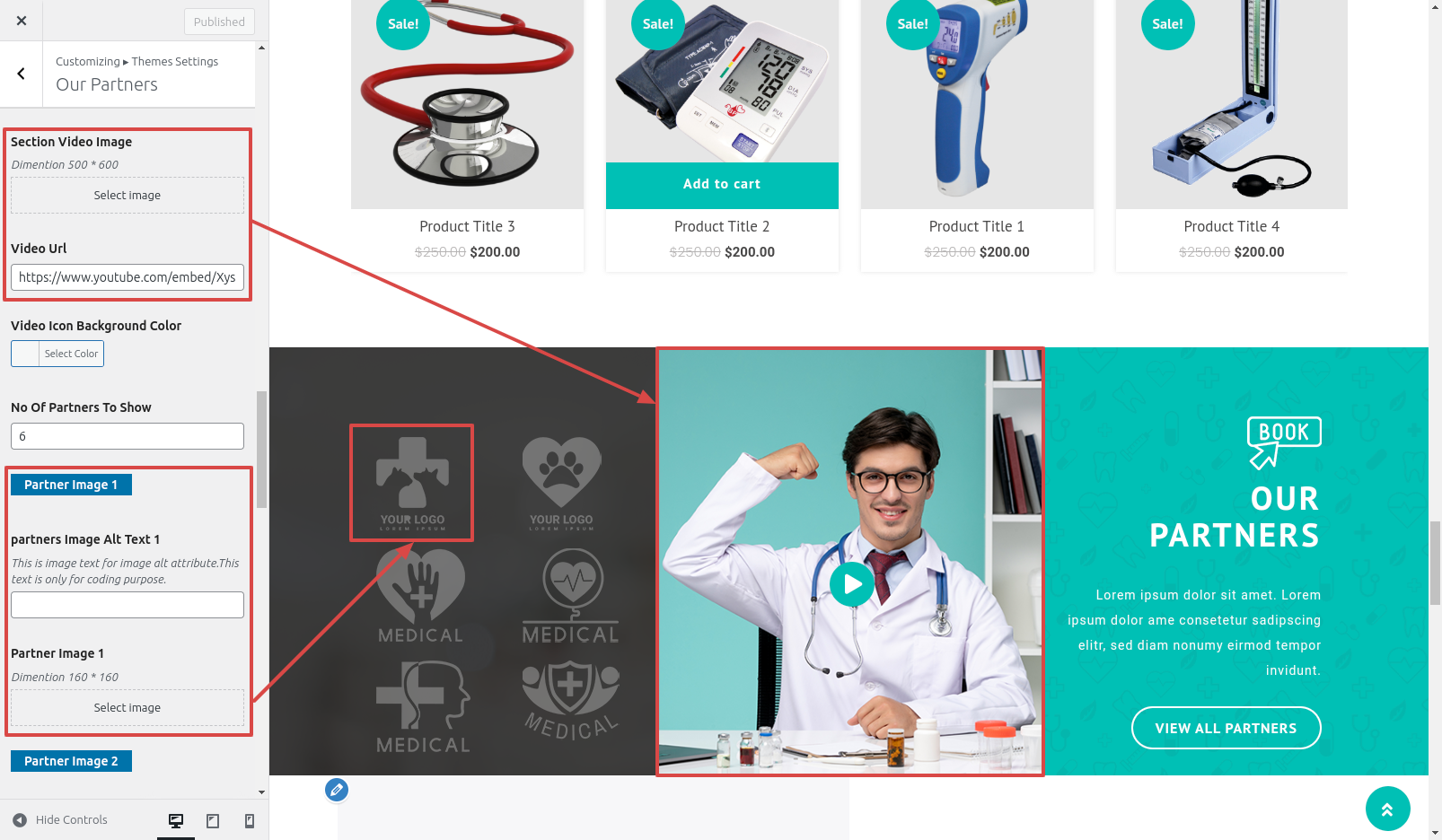Open the Video Icon Background Color picker
1442x840 pixels.
57,354
